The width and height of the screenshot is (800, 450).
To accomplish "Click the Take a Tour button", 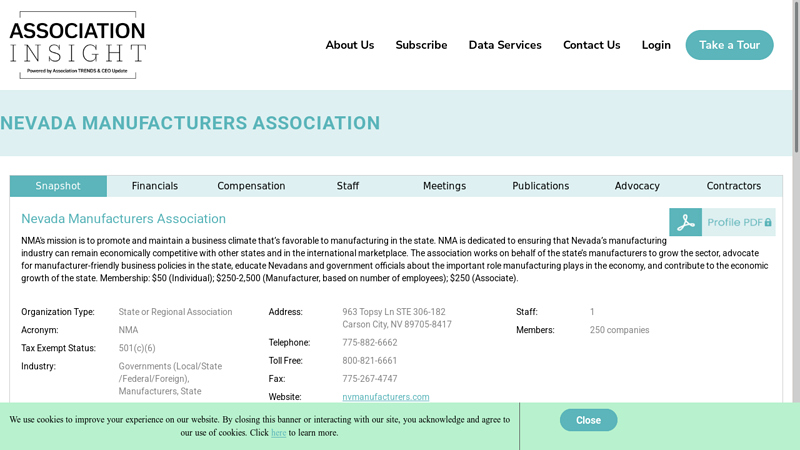I will click(x=729, y=45).
